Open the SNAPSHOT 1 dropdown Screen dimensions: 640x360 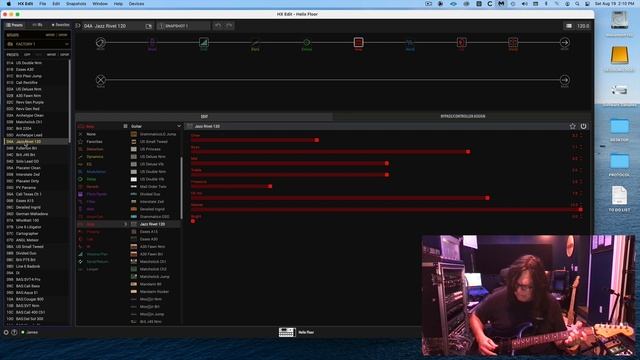point(183,26)
